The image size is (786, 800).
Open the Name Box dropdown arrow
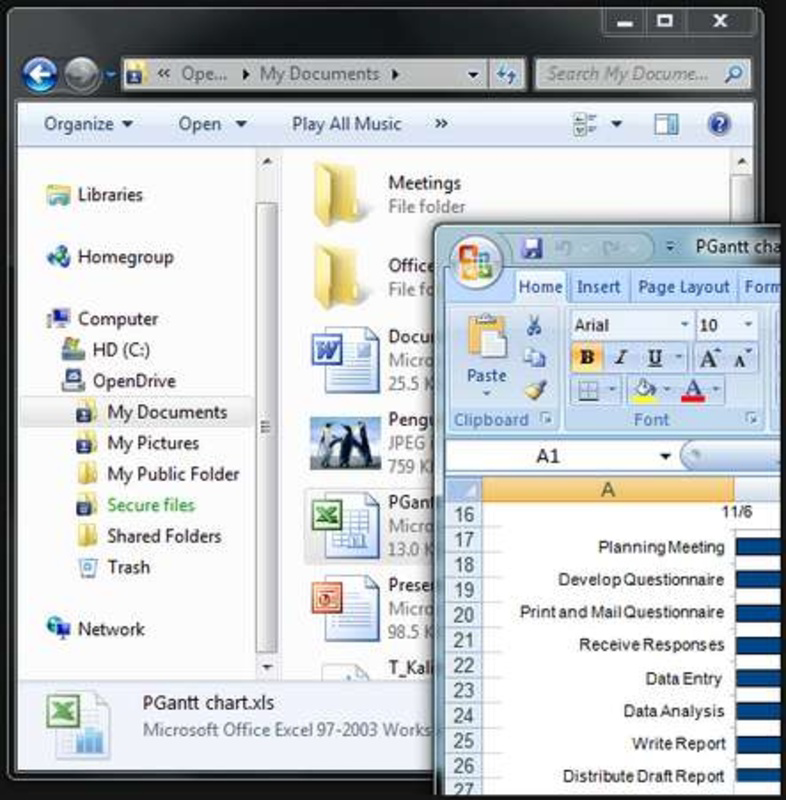pyautogui.click(x=665, y=456)
